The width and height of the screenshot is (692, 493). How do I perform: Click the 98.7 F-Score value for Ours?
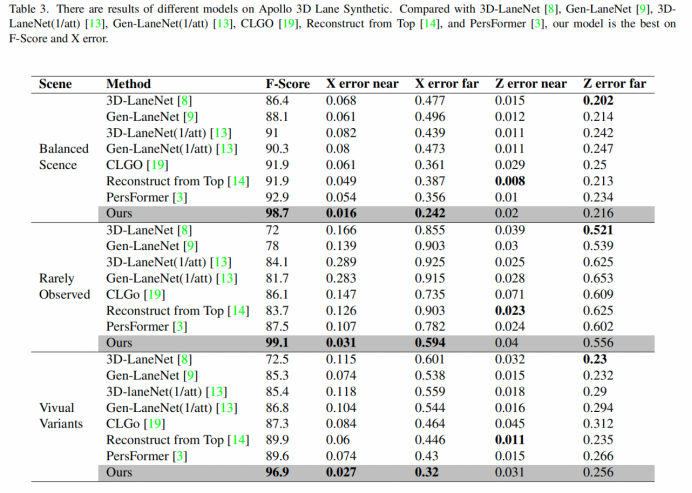tap(277, 214)
